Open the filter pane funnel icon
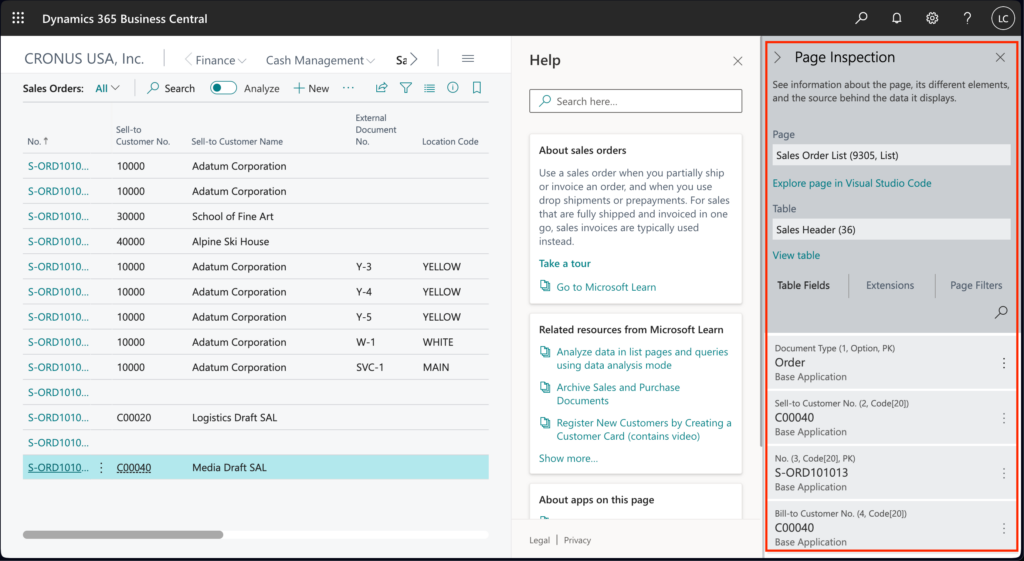The image size is (1024, 561). [x=406, y=88]
